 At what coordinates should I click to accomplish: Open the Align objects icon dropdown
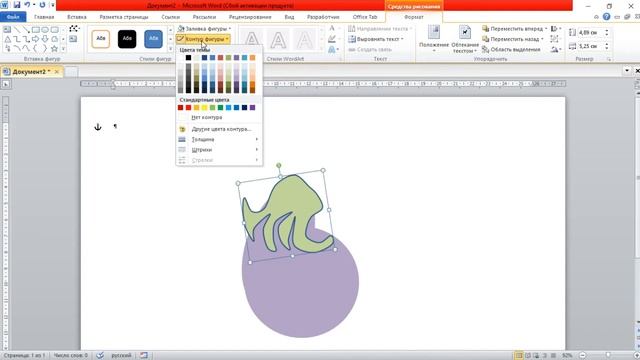[x=555, y=29]
